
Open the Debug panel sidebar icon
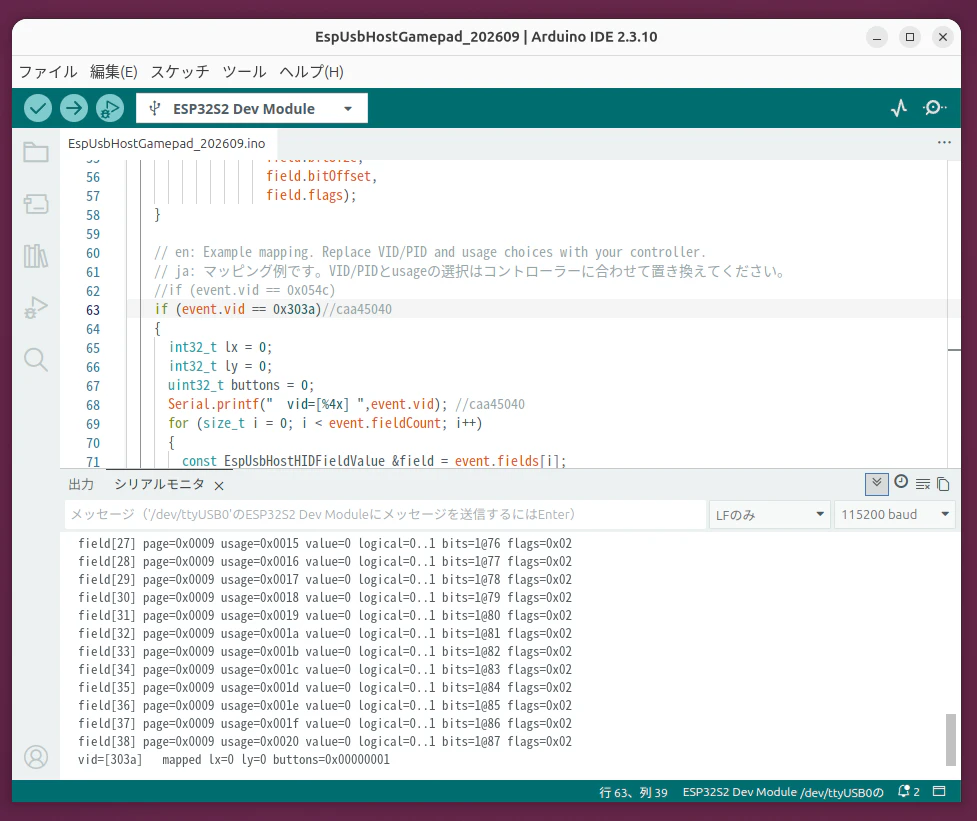pyautogui.click(x=36, y=308)
